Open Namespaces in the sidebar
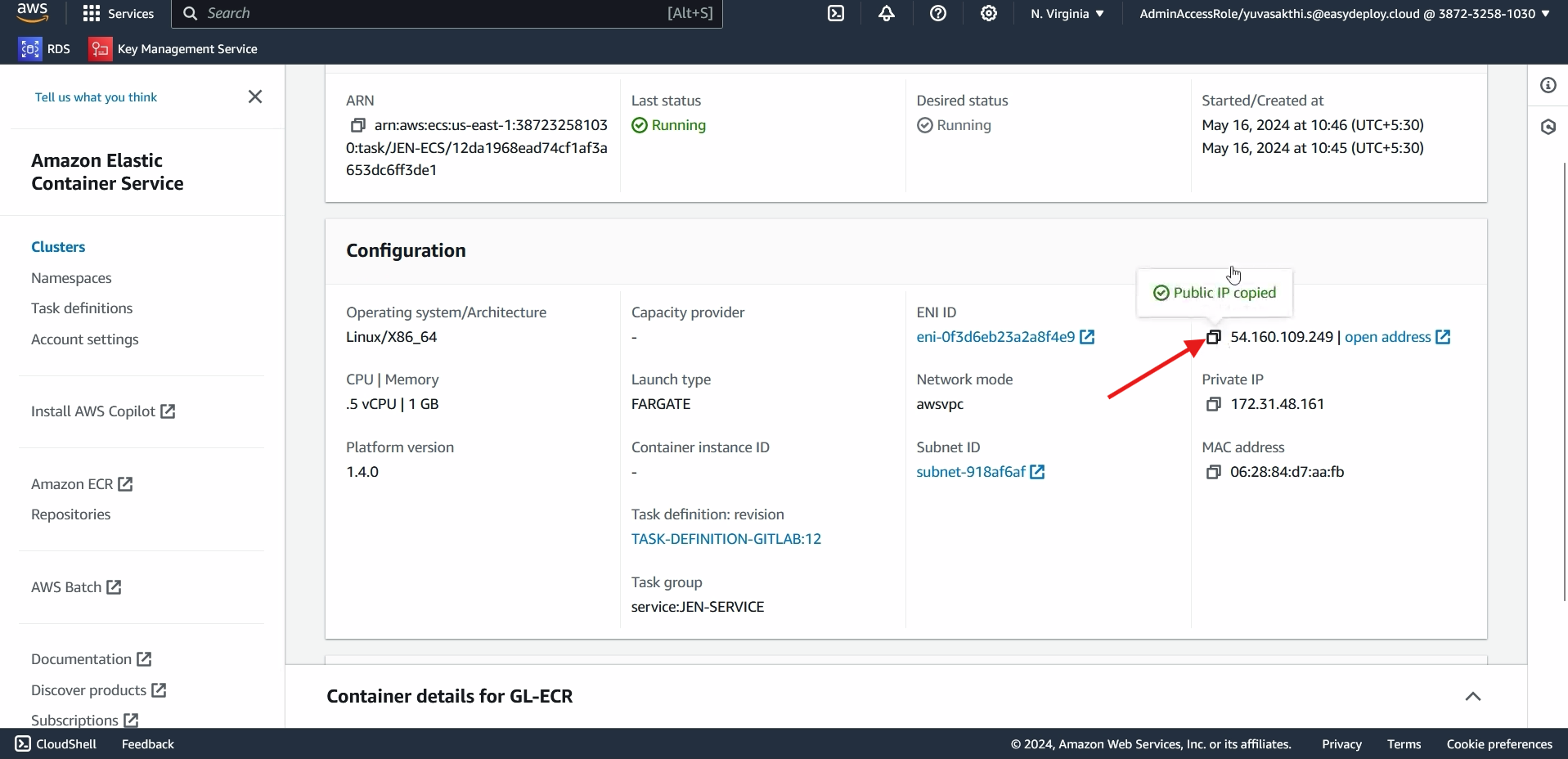 click(71, 278)
